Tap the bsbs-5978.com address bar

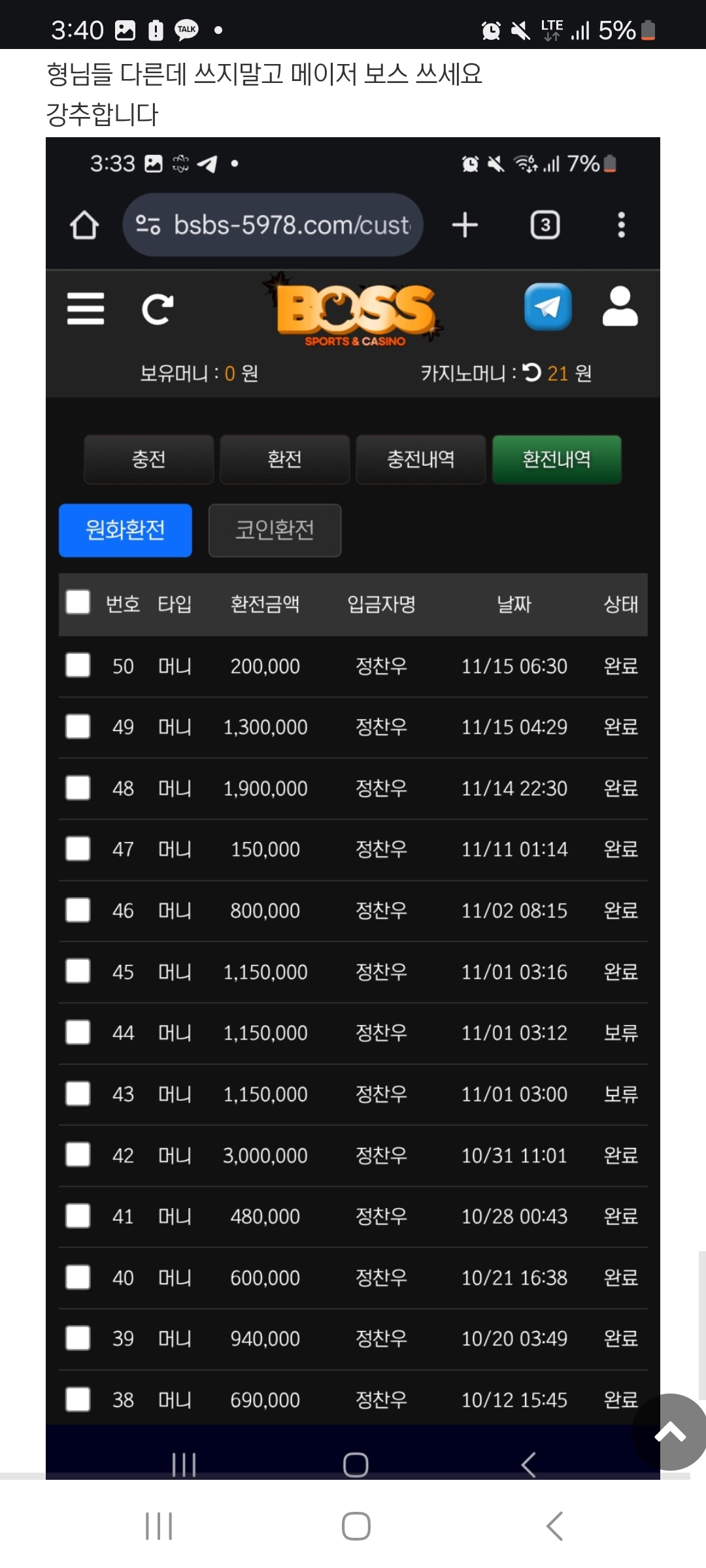click(273, 225)
